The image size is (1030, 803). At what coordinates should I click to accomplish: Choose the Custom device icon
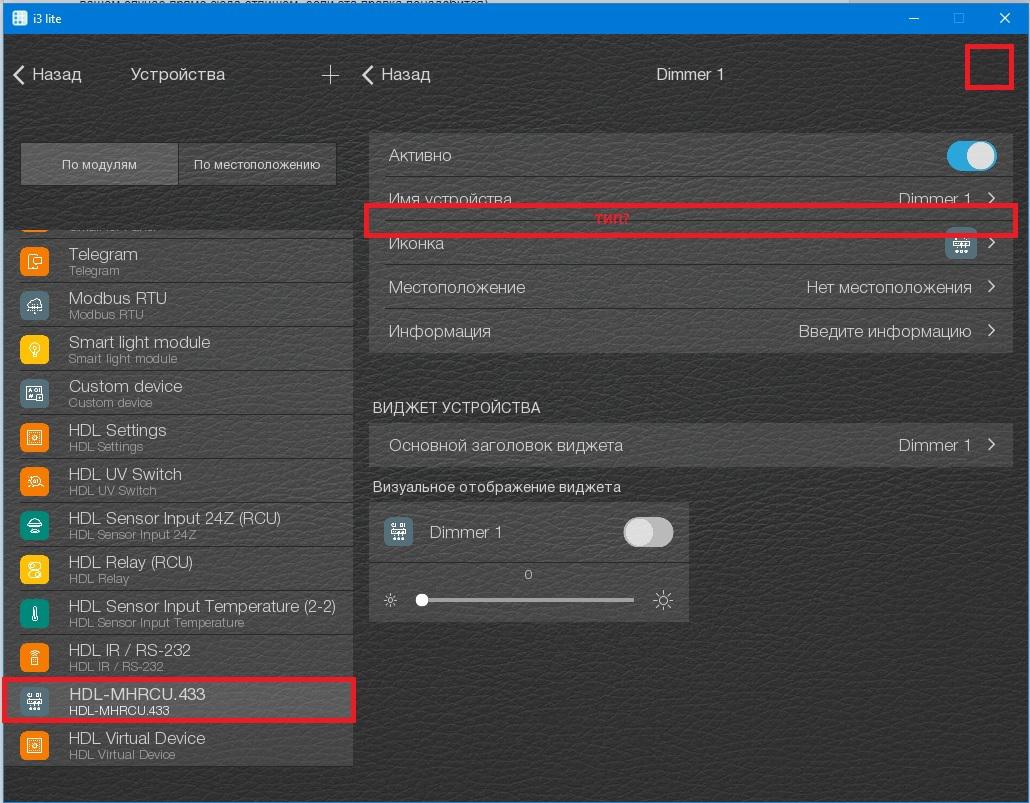35,394
